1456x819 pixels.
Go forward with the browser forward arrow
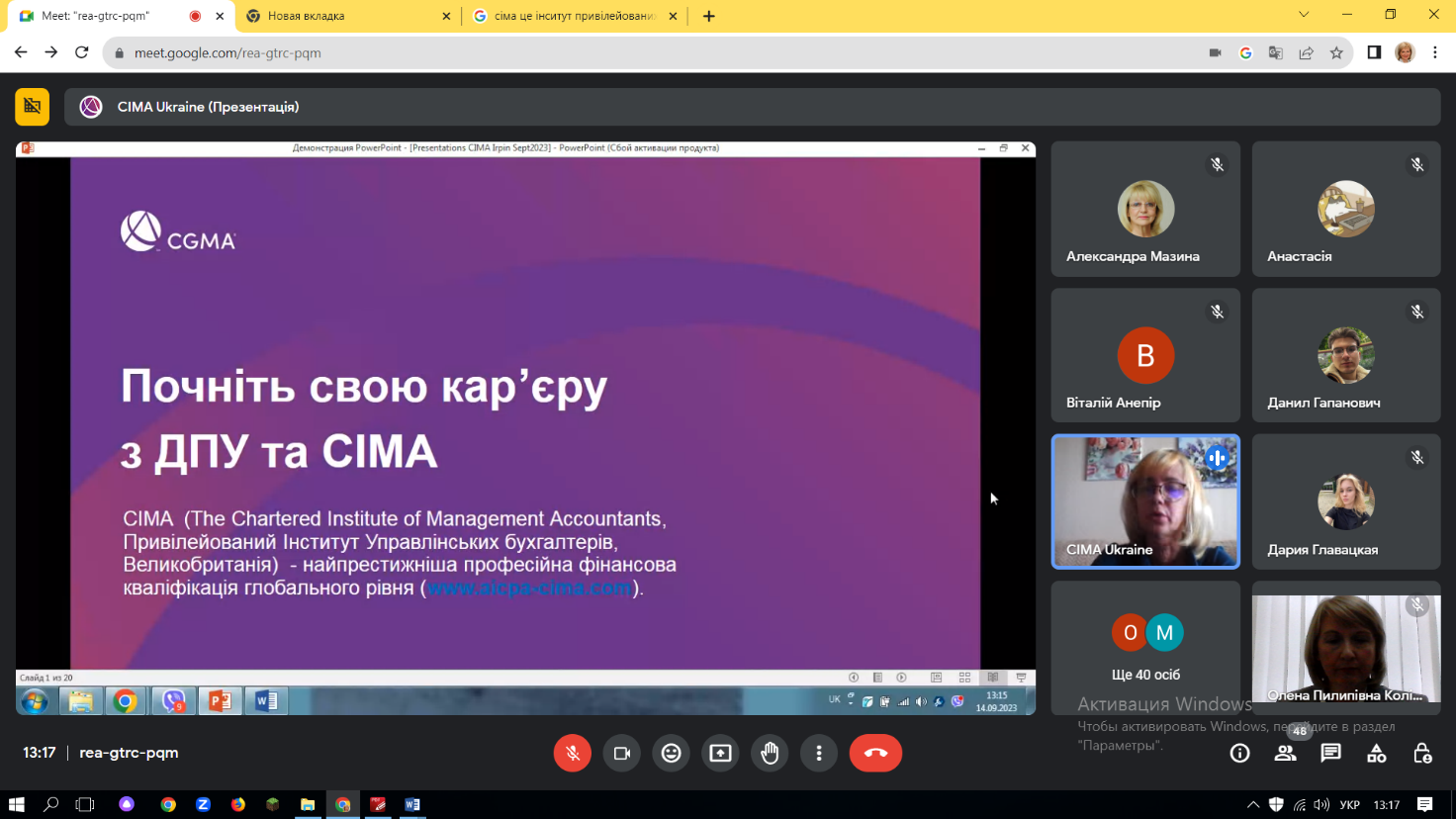pos(51,52)
